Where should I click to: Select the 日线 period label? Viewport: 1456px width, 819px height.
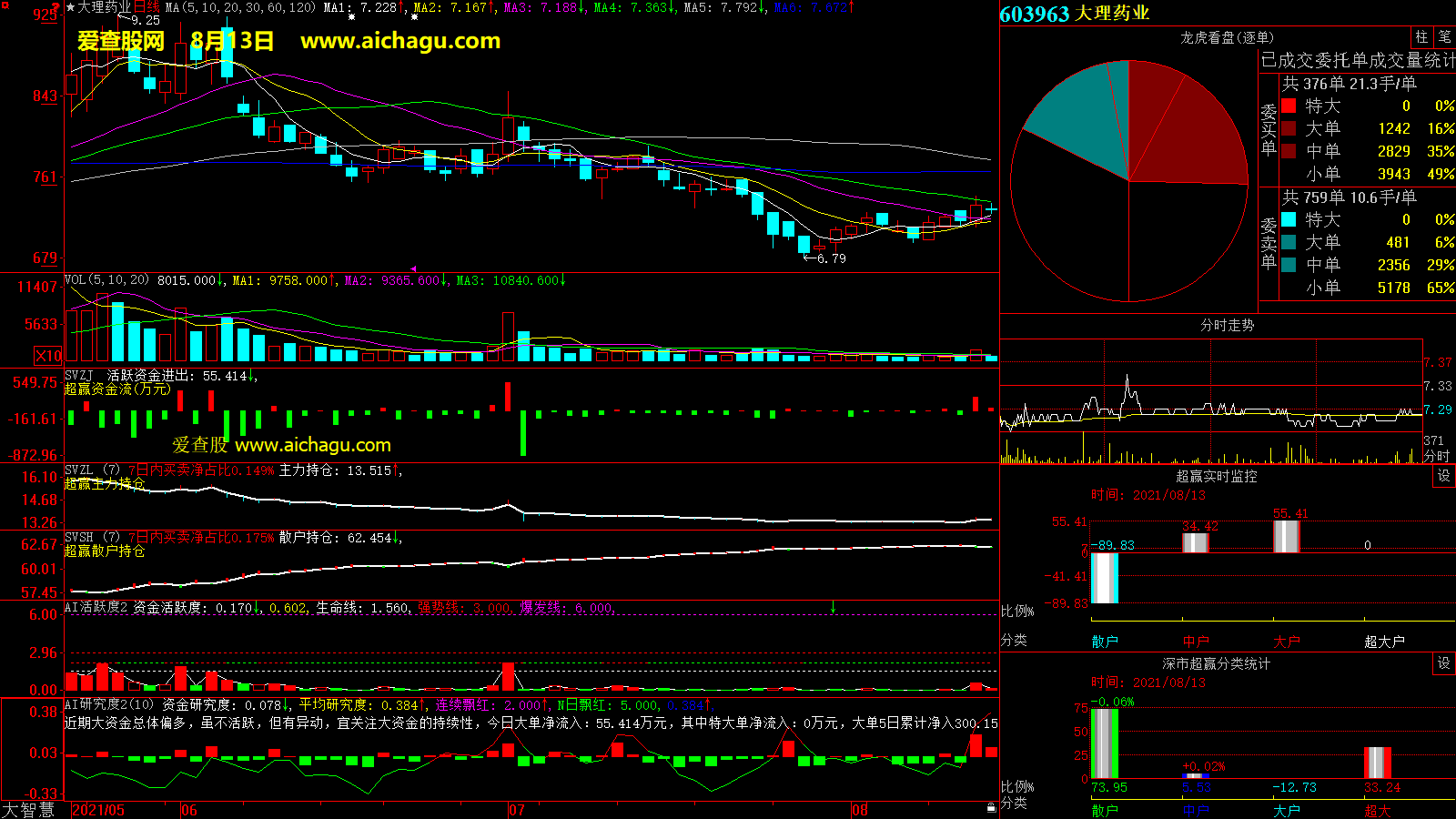pyautogui.click(x=147, y=7)
